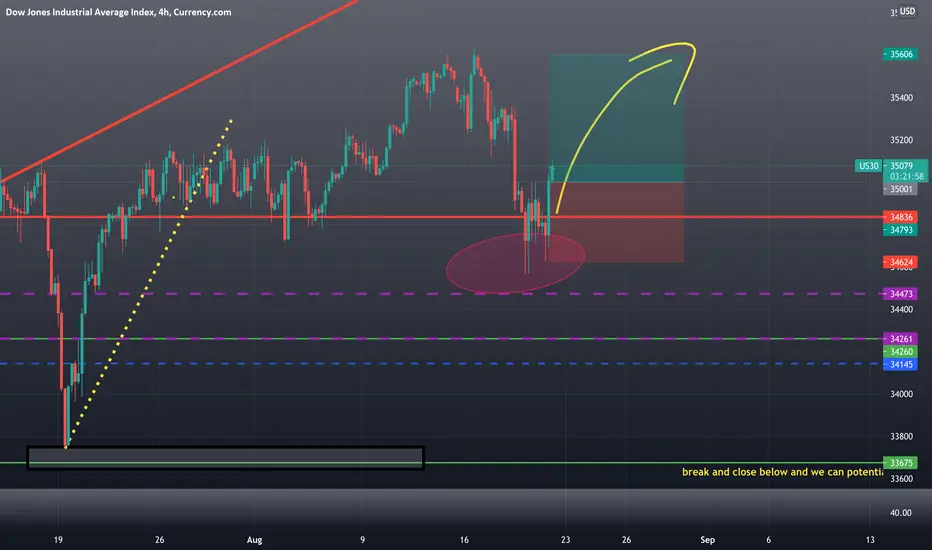Screen dimensions: 932x550
Task: Select the black rectangle support zone drawing
Action: pyautogui.click(x=225, y=458)
